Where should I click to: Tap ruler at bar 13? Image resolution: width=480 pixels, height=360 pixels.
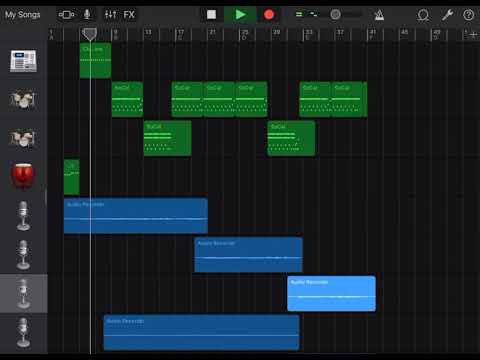[148, 32]
